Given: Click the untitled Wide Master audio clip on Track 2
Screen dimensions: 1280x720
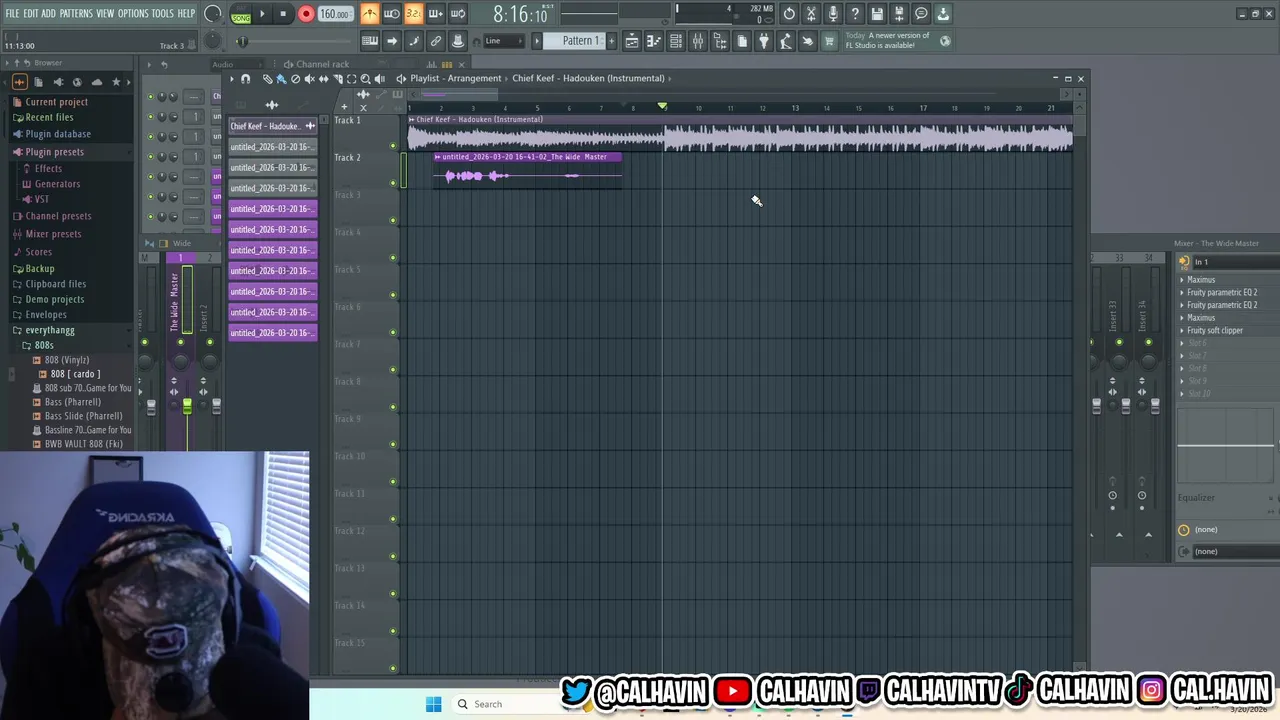Looking at the screenshot, I should point(527,170).
